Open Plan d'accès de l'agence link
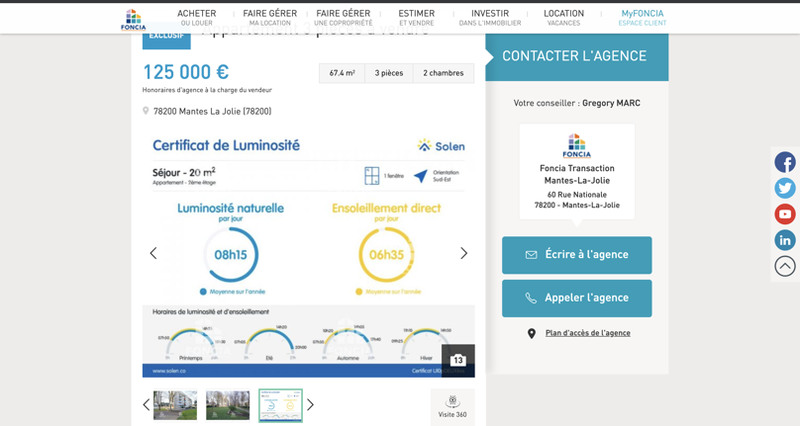Image resolution: width=800 pixels, height=426 pixels. point(588,333)
